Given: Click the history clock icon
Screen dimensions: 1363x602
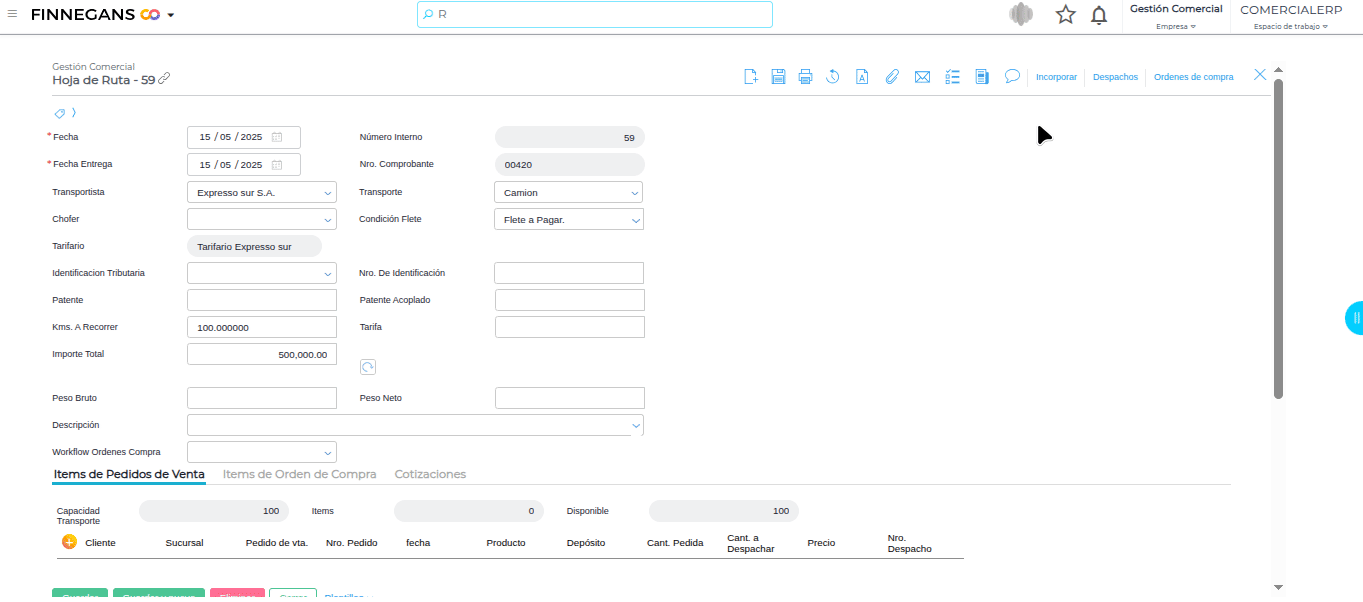Looking at the screenshot, I should (x=832, y=77).
